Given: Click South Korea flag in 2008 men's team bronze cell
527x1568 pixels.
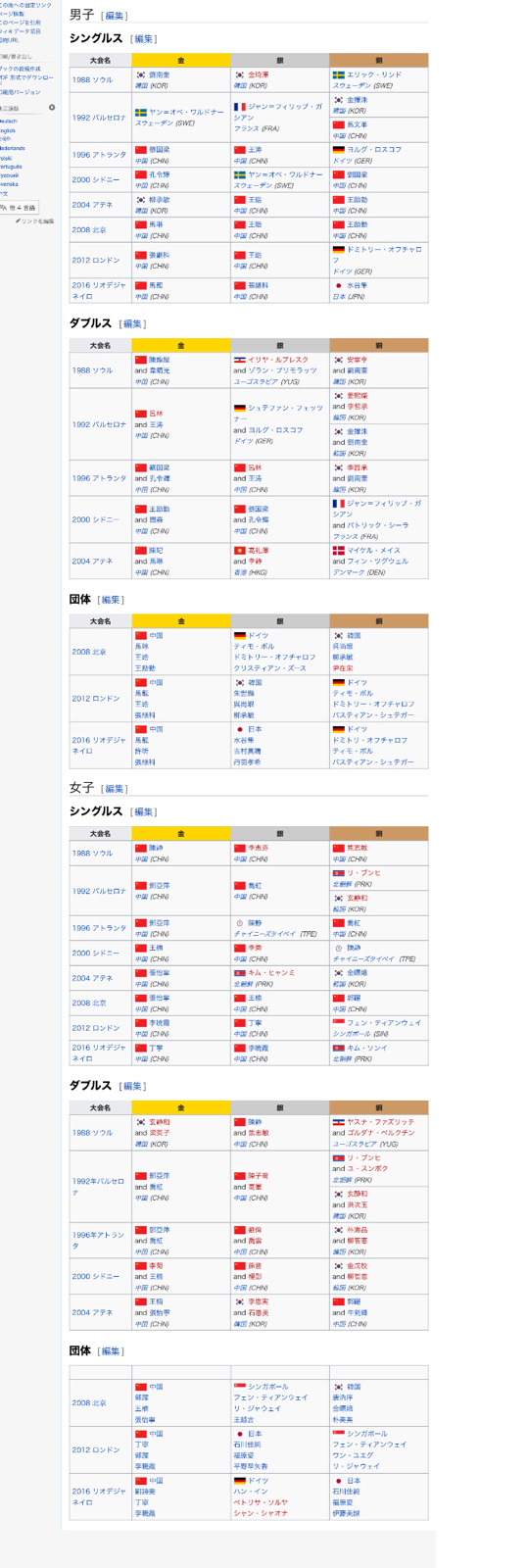Looking at the screenshot, I should click(x=339, y=636).
